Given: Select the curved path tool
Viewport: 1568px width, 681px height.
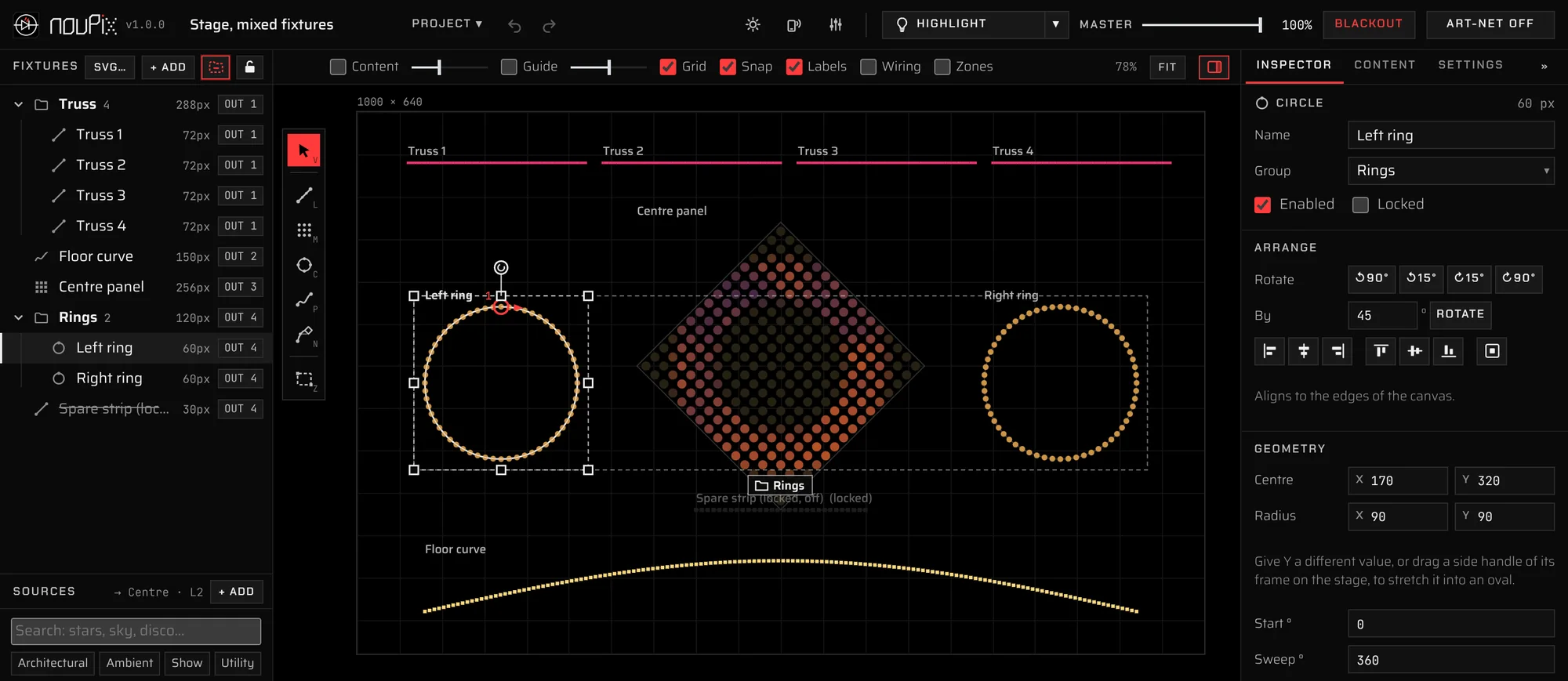Looking at the screenshot, I should (x=303, y=299).
